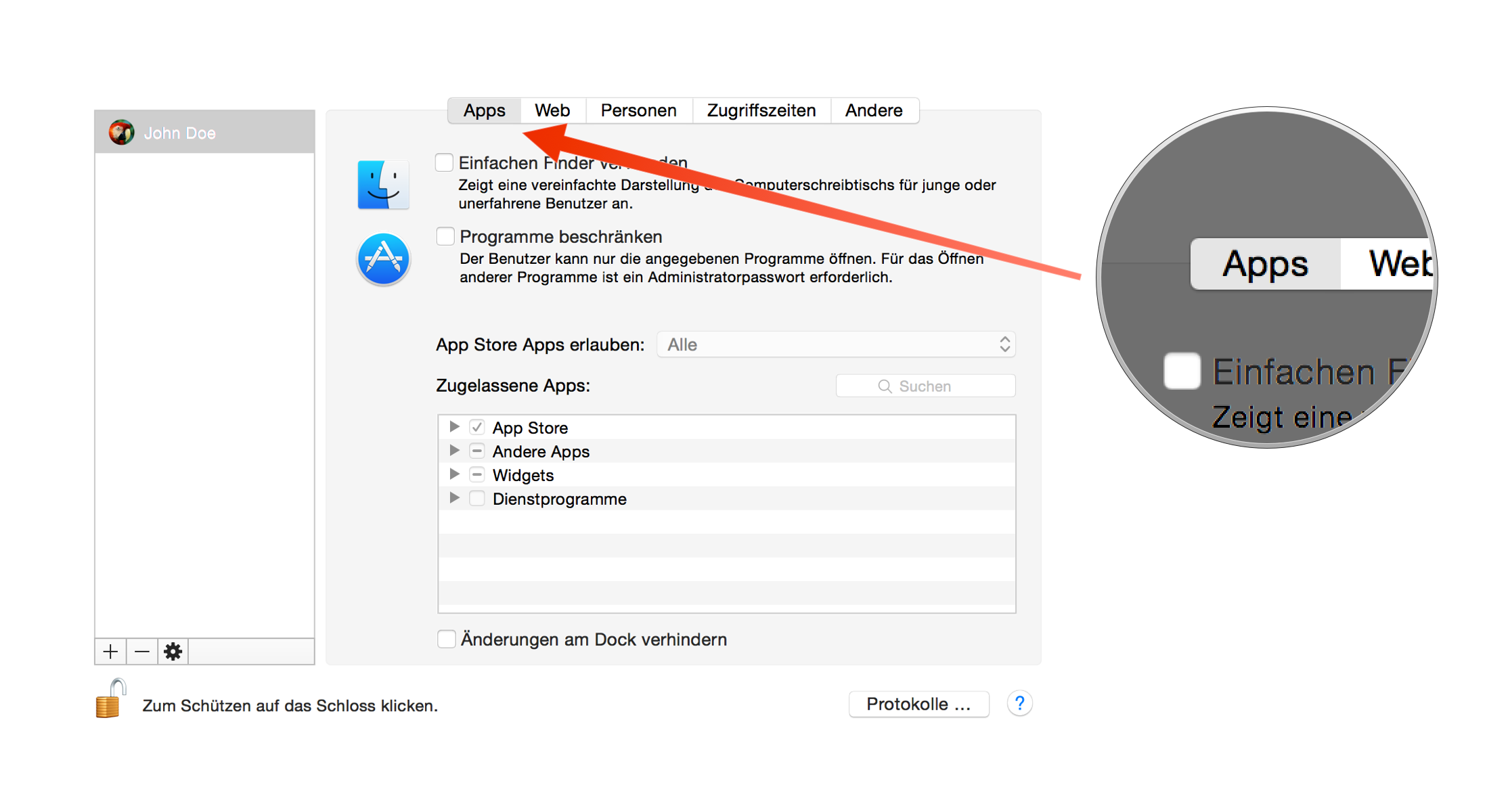This screenshot has width=1508, height=812.
Task: Expand the Widgets disclosure triangle
Action: (454, 474)
